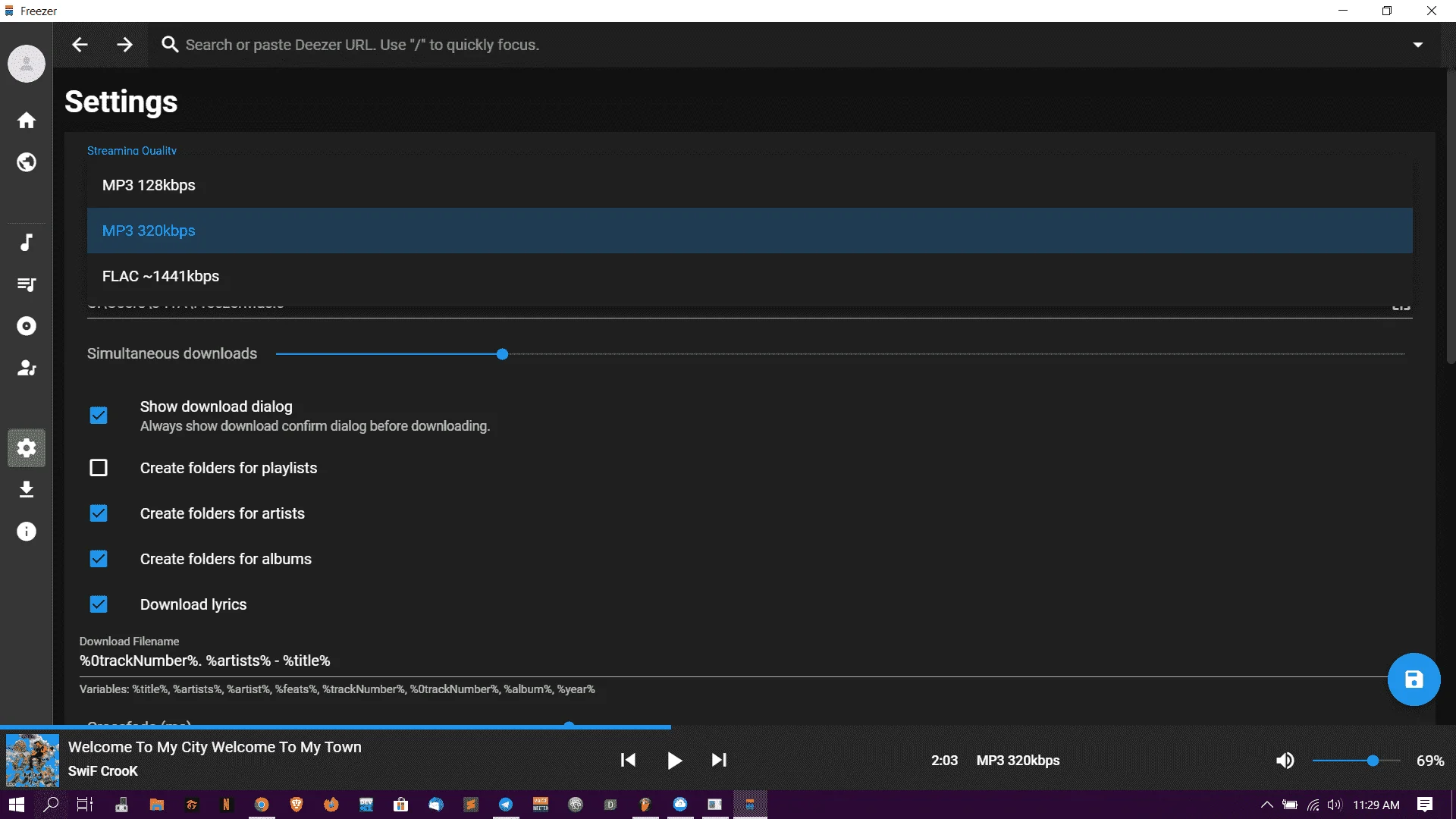
Task: Mute the volume speaker icon
Action: (1285, 761)
